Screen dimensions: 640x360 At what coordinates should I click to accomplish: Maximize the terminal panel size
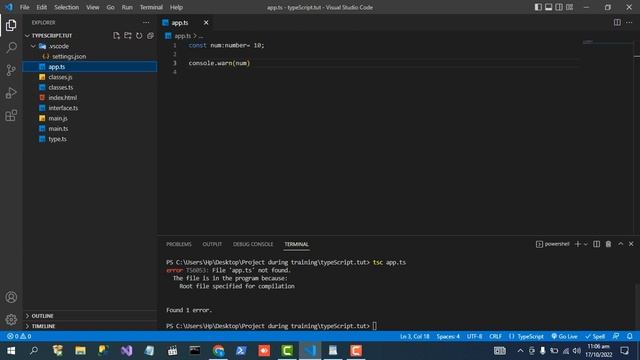pos(620,244)
